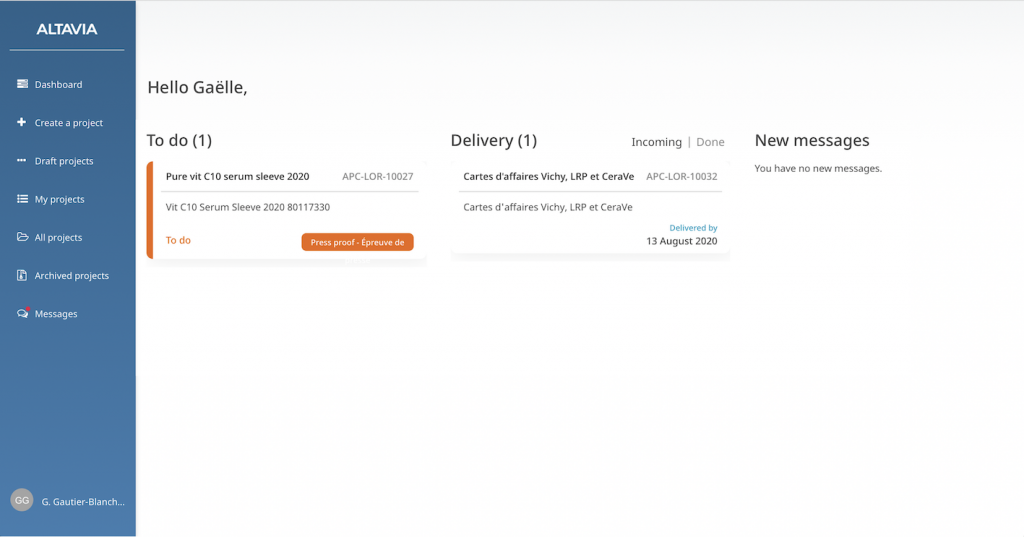
Task: Click the ALTAVIA logo
Action: tap(67, 29)
